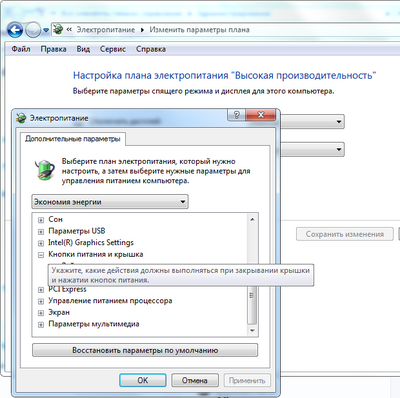Select Параметры мультимедиа item
Screen dimensions: 400x398
94,324
